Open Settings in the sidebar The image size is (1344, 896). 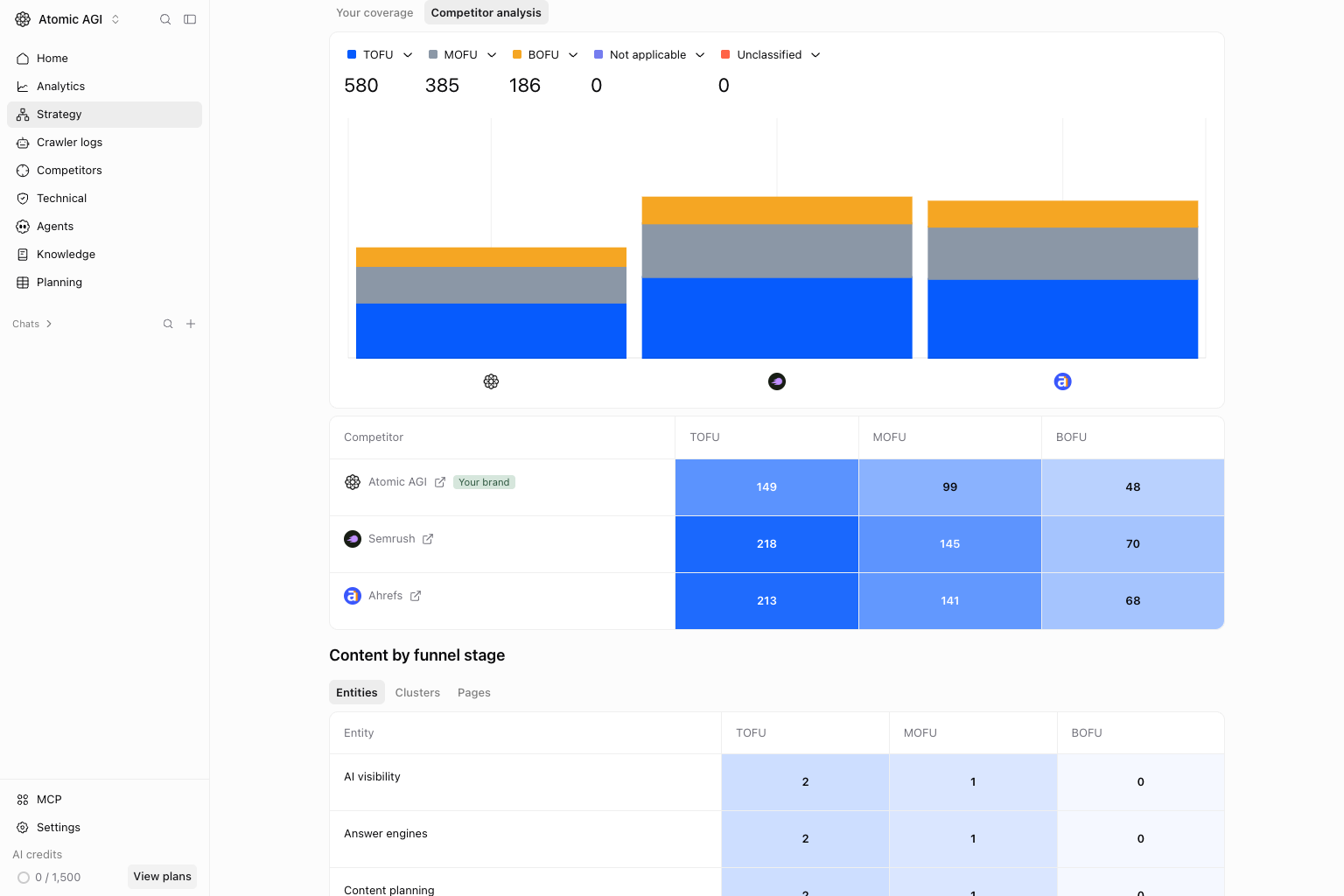104,828
